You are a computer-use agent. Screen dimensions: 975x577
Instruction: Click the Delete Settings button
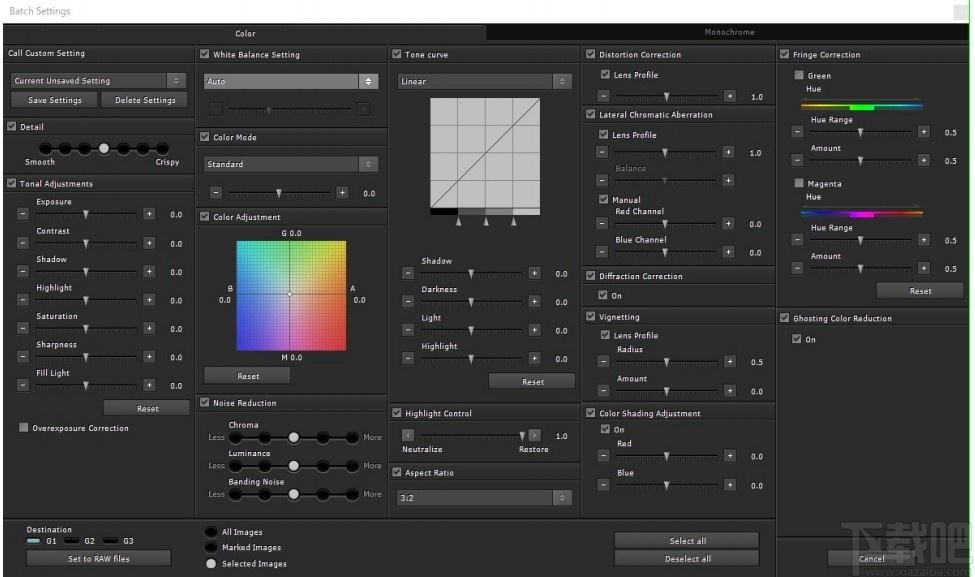click(145, 100)
